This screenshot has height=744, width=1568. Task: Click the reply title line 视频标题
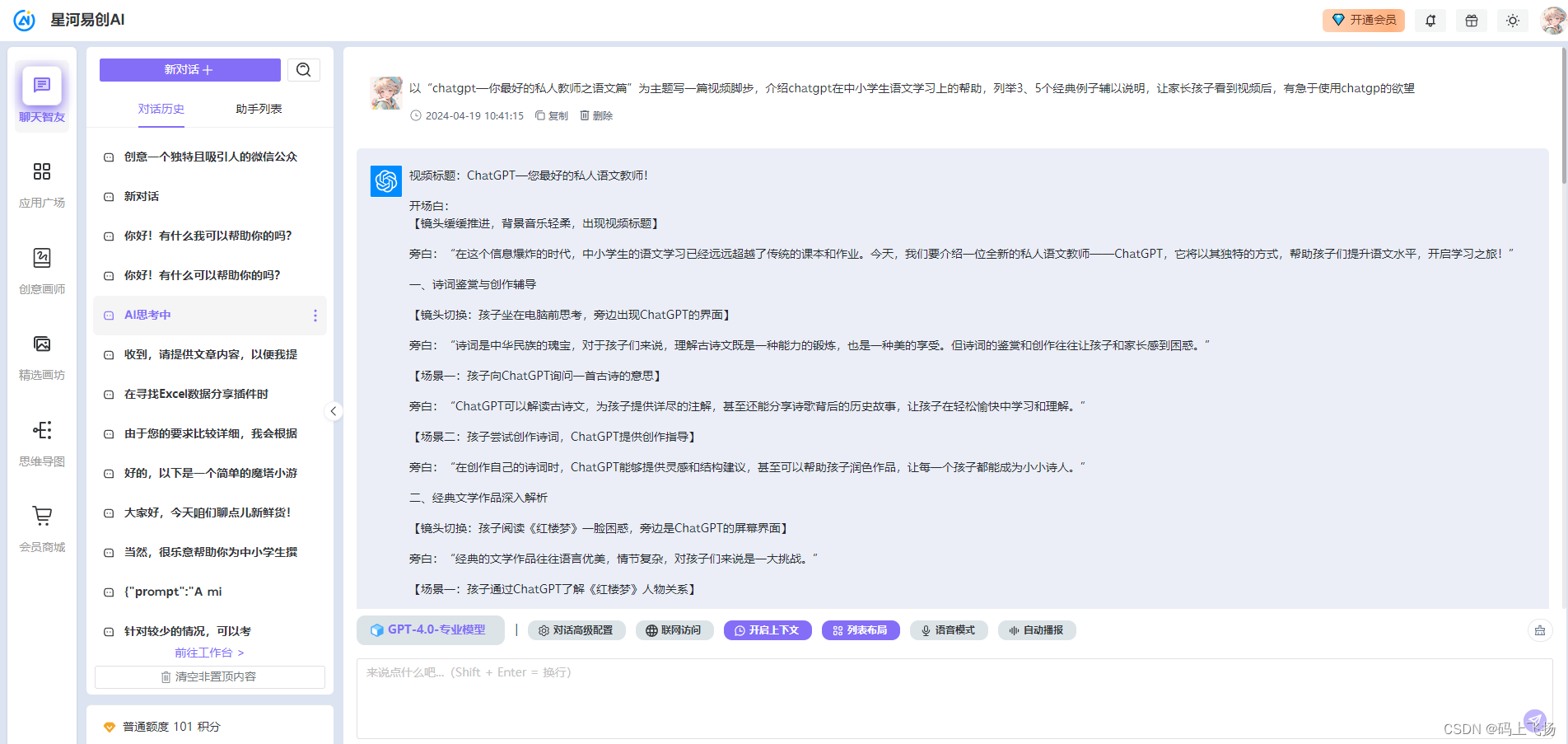pos(529,175)
